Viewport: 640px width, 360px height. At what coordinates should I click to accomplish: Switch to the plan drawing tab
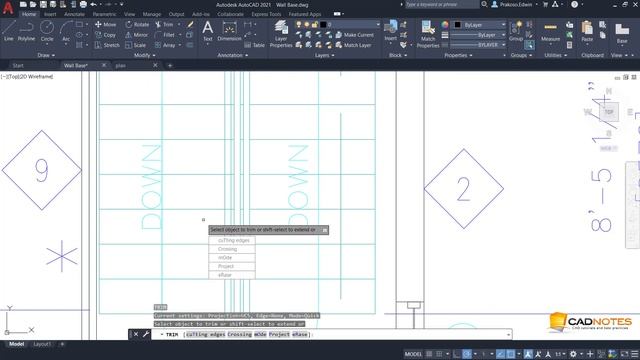pyautogui.click(x=120, y=65)
